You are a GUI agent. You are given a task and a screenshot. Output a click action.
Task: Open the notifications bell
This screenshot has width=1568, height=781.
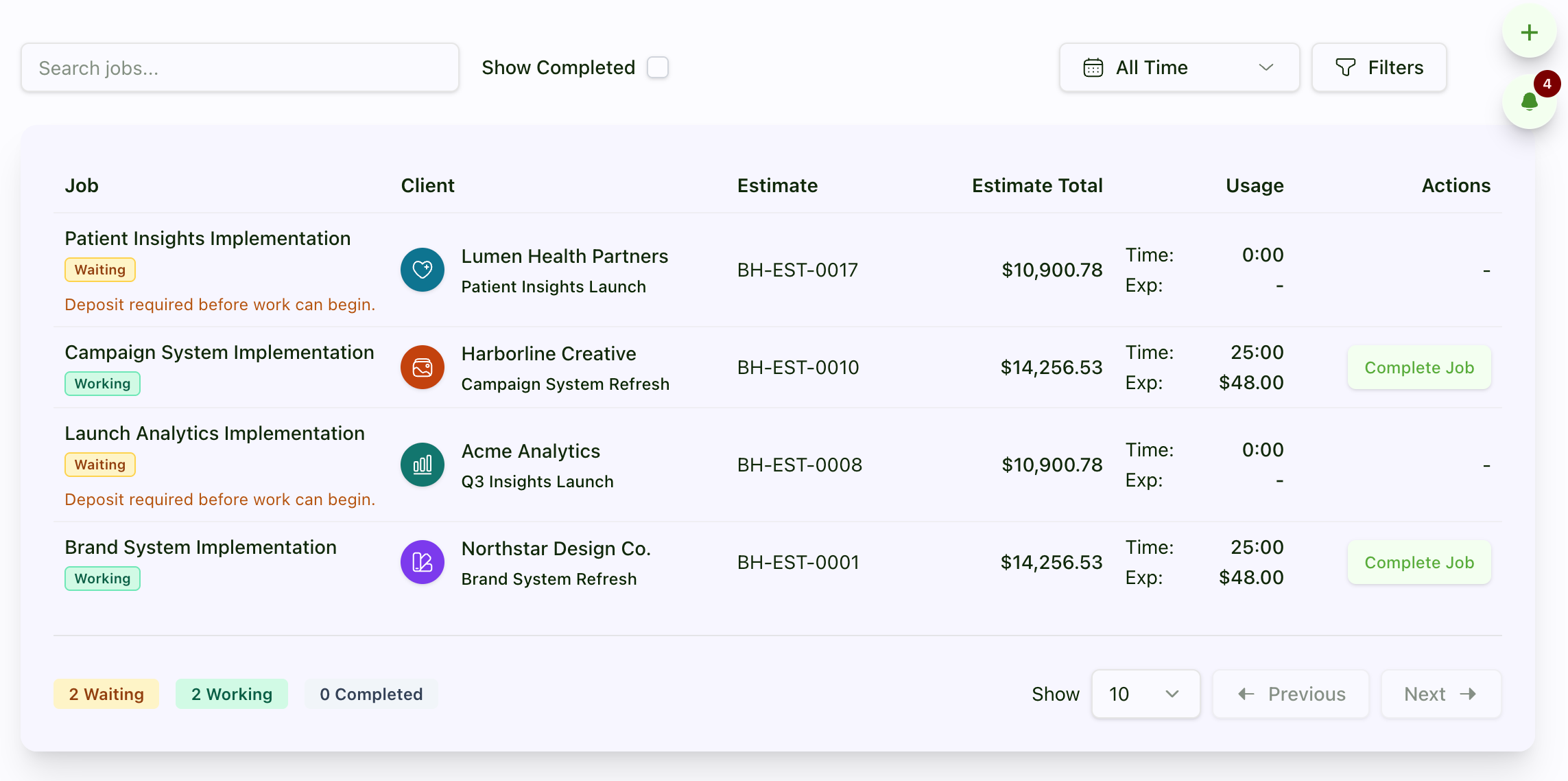click(1529, 102)
